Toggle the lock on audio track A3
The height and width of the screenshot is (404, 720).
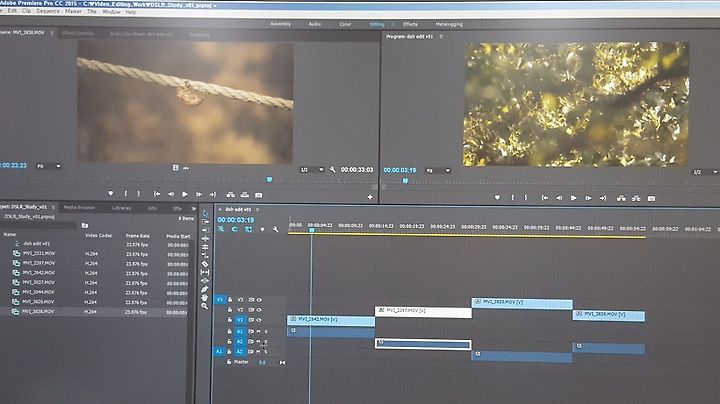[229, 352]
